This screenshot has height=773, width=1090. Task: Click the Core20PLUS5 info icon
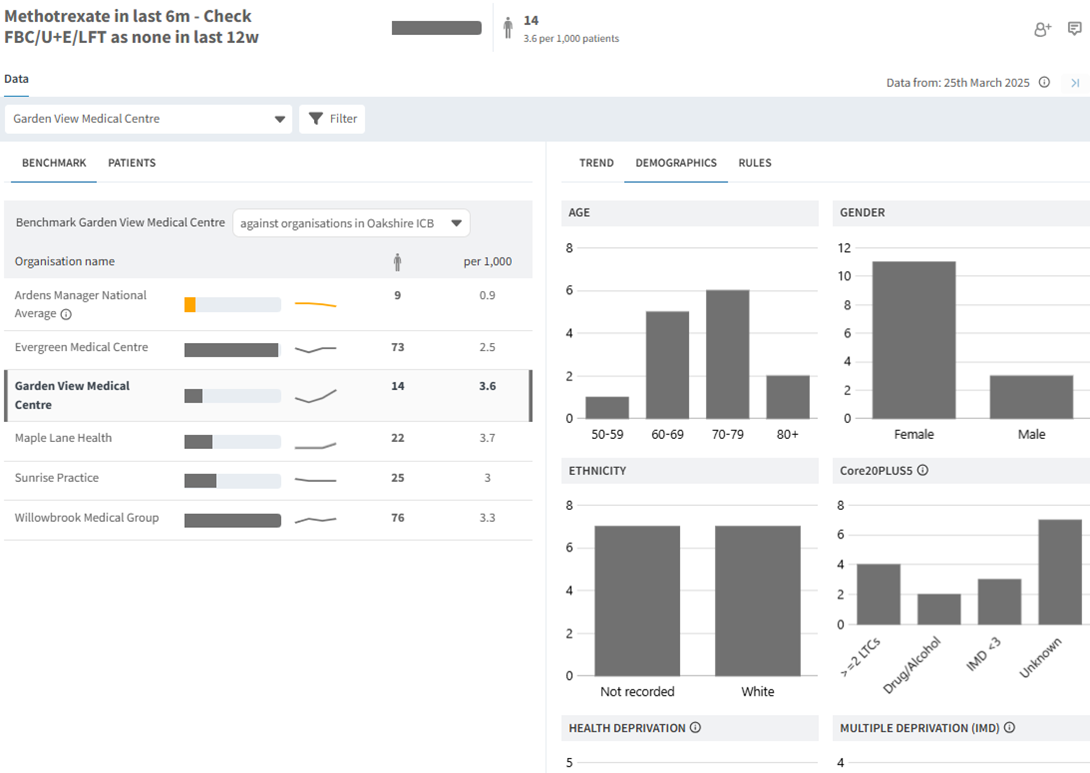(922, 470)
